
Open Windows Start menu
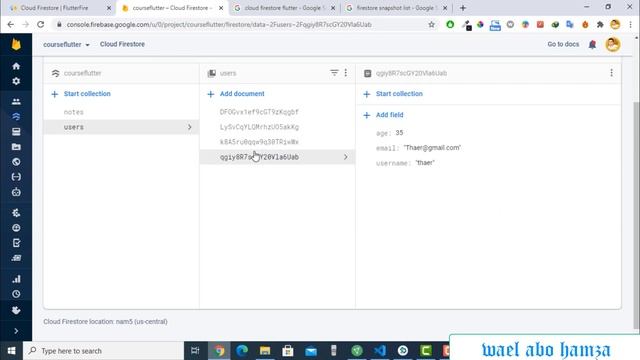11,351
